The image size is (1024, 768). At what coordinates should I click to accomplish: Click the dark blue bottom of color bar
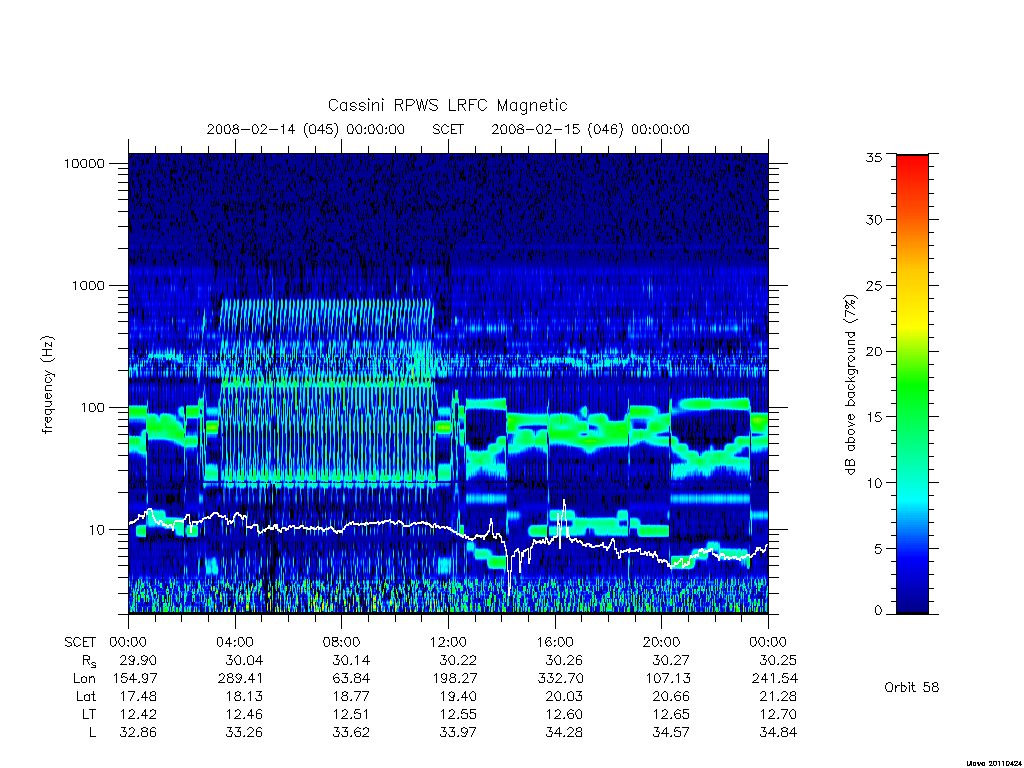912,598
